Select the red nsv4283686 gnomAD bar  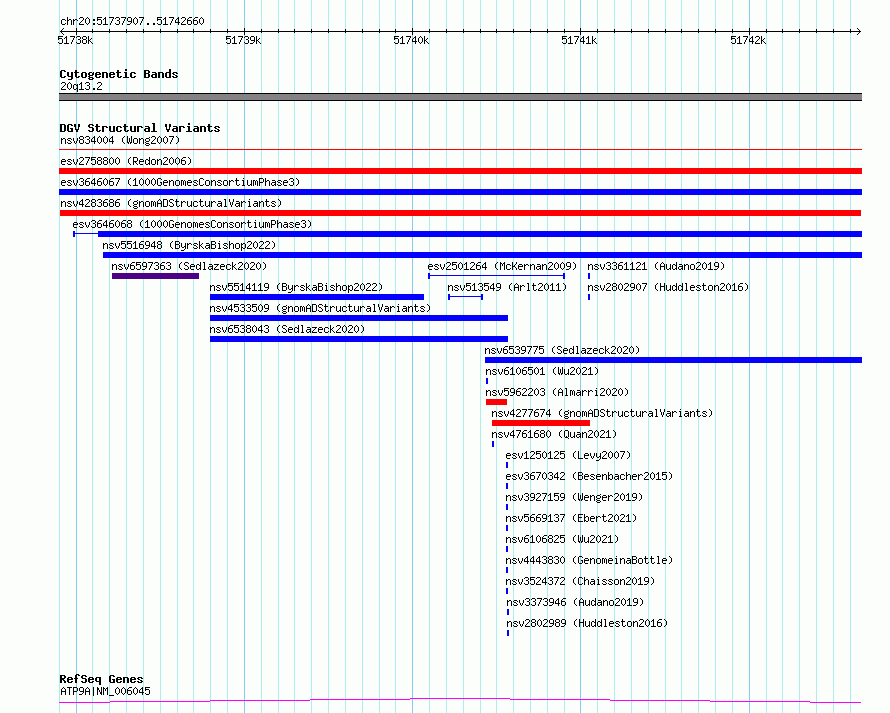click(x=460, y=213)
